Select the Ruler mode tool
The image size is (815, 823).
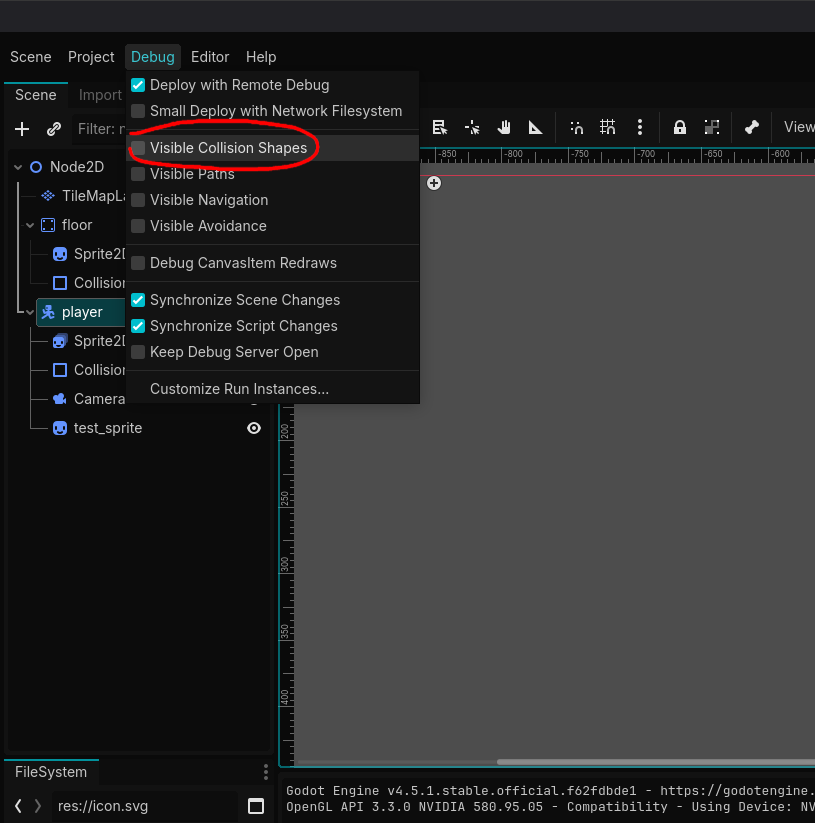pos(536,127)
